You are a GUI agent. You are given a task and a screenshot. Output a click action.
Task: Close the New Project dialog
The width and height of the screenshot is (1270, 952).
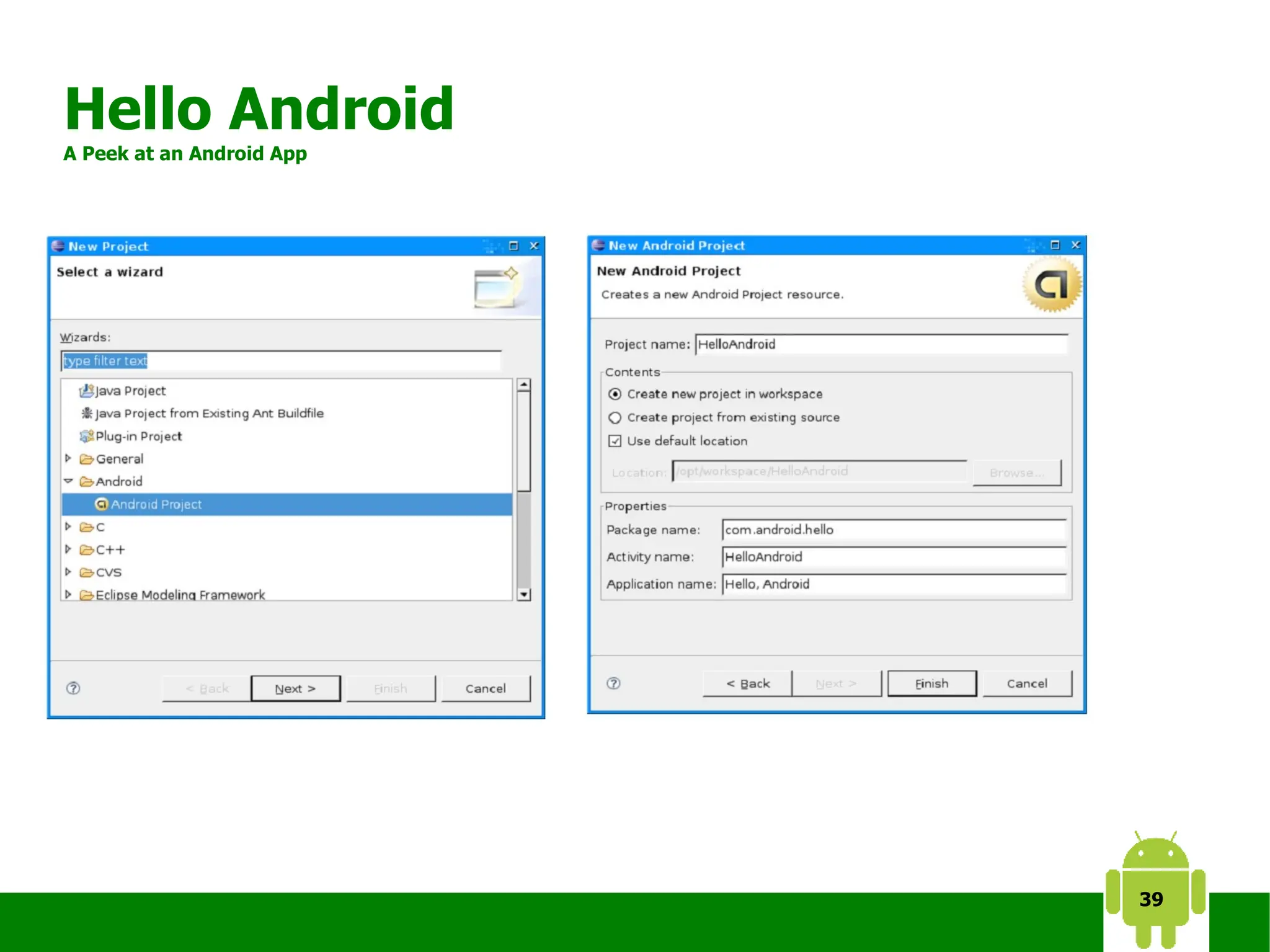[x=533, y=246]
